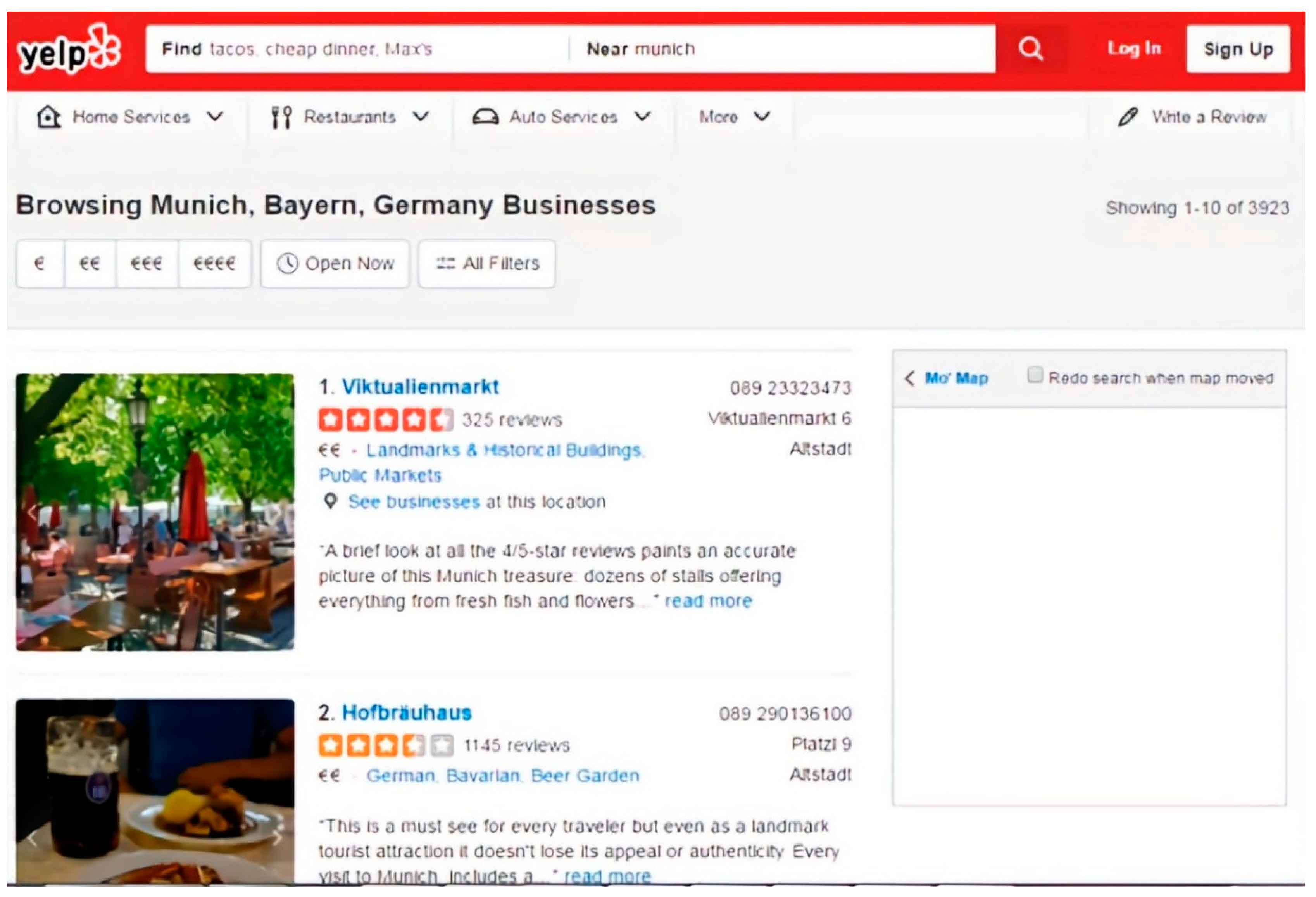Open the Home Services menu label
Viewport: 1316px width, 897px height.
[x=131, y=117]
